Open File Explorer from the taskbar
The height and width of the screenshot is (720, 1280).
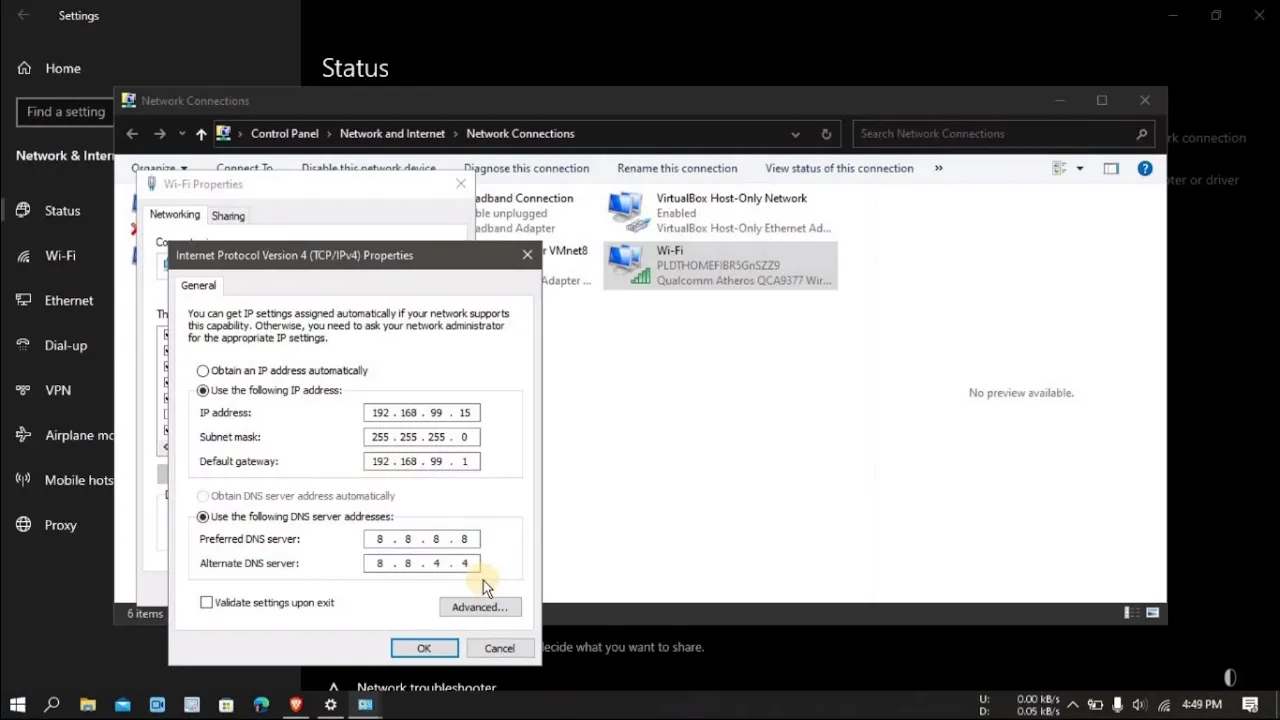pyautogui.click(x=87, y=705)
